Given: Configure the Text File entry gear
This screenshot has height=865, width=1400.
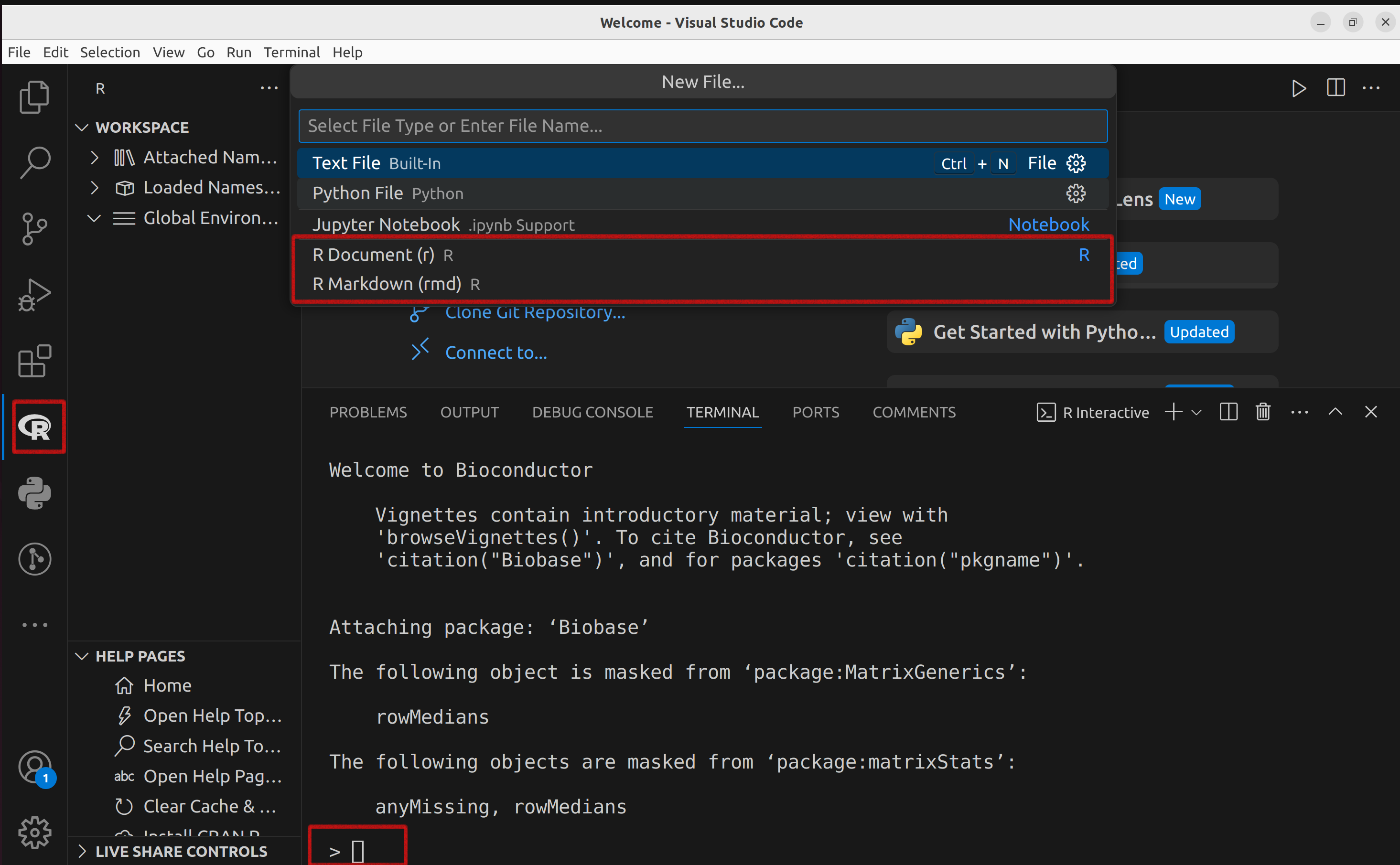Looking at the screenshot, I should 1076,164.
